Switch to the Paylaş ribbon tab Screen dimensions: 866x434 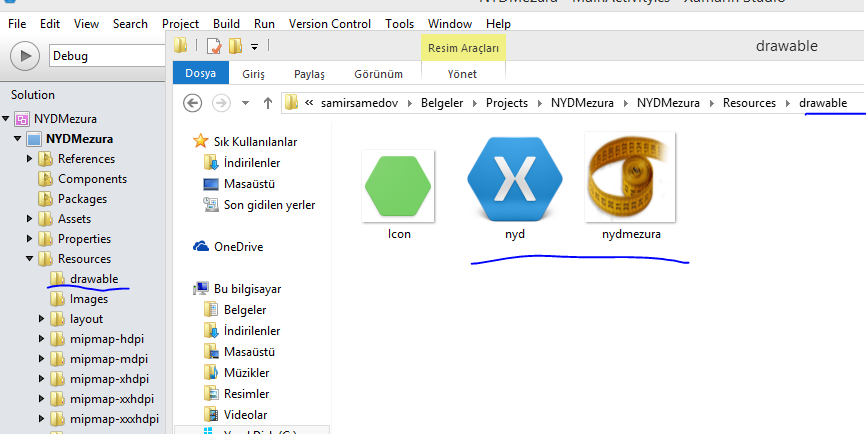(309, 74)
